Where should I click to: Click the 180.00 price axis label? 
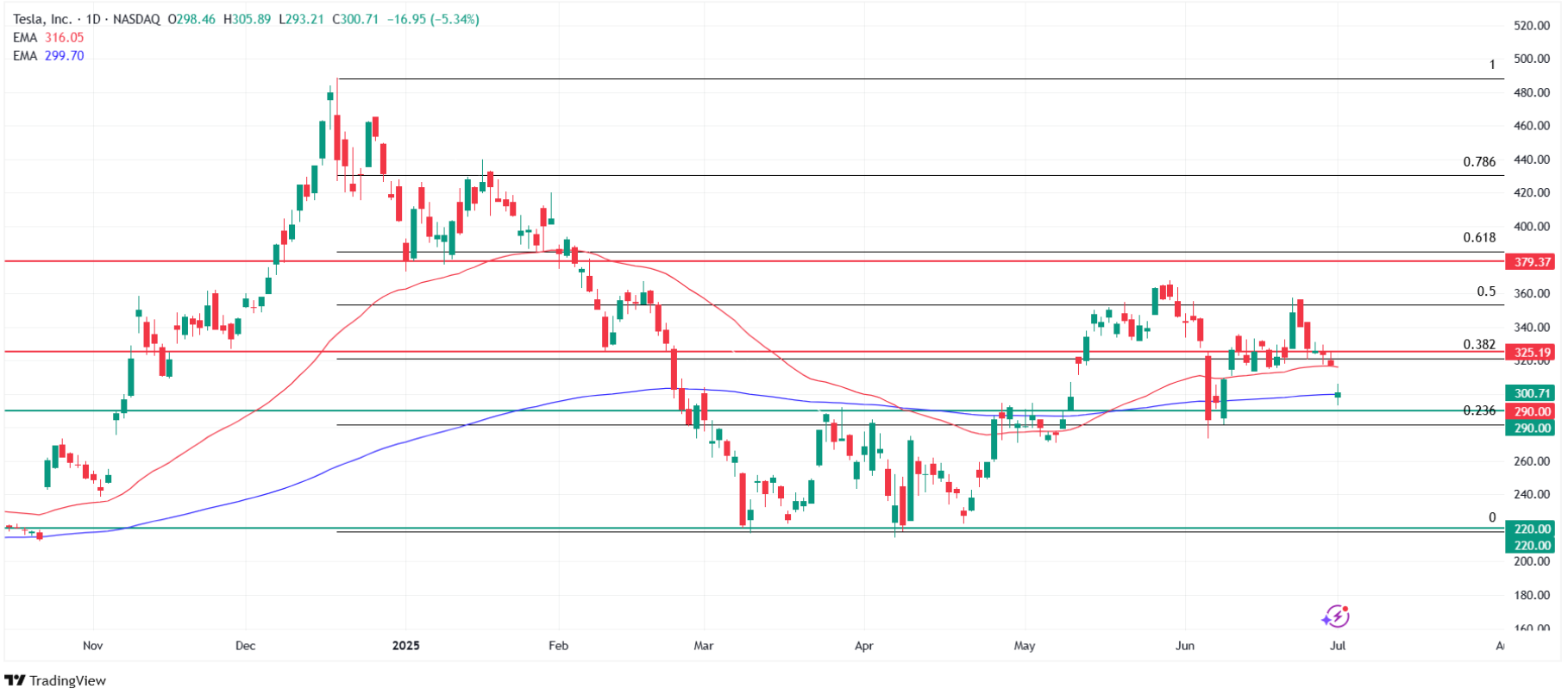coord(1532,595)
